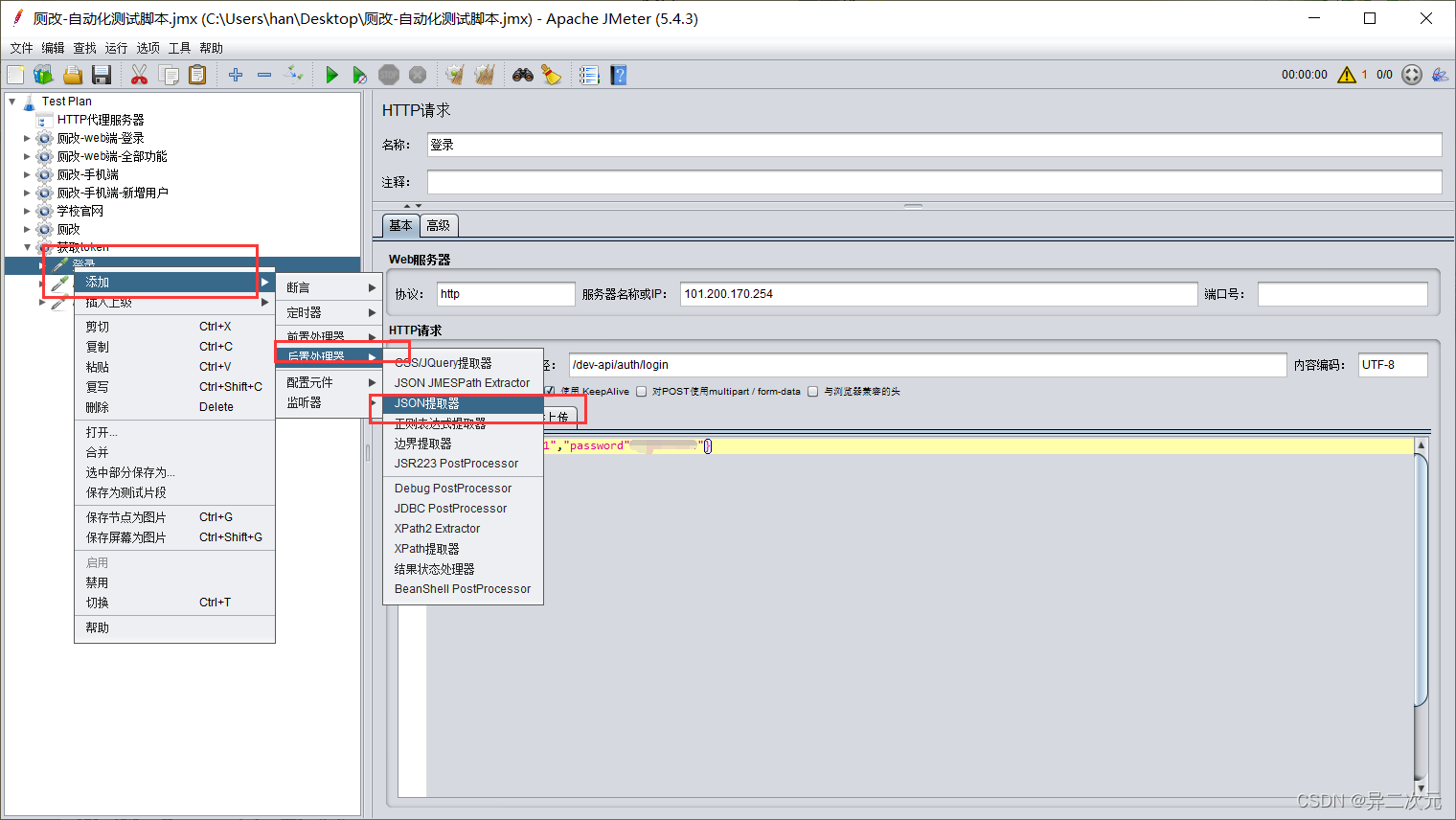Toggle the 使用 KeepAlive checkbox
The image size is (1456, 820).
tap(550, 391)
